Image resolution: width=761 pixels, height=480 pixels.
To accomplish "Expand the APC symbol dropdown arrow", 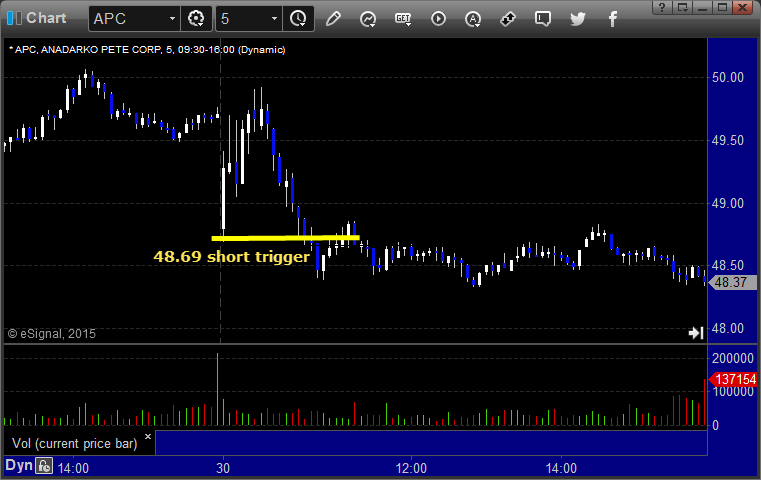I will coord(172,19).
